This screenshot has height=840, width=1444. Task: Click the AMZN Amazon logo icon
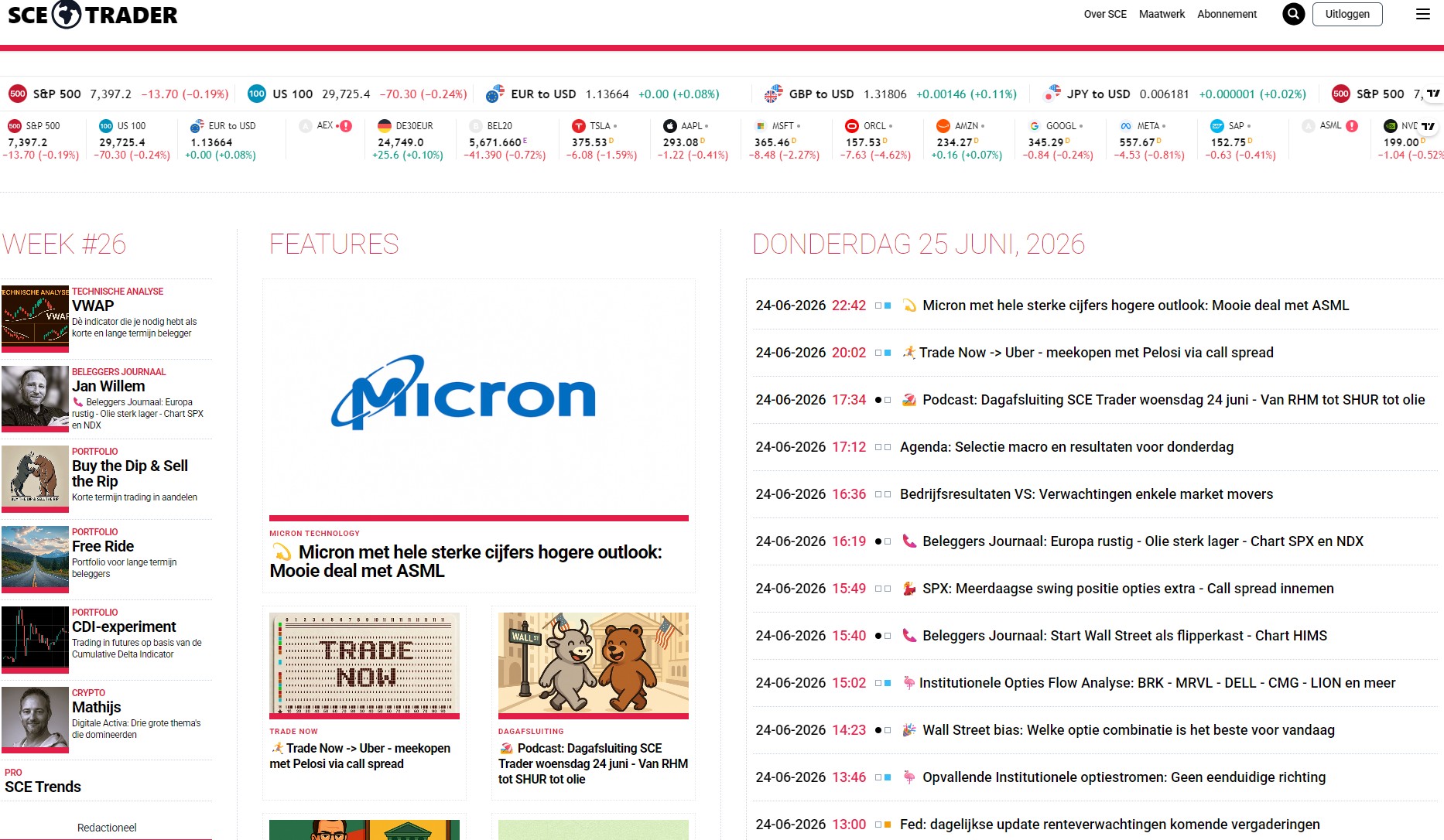coord(943,125)
